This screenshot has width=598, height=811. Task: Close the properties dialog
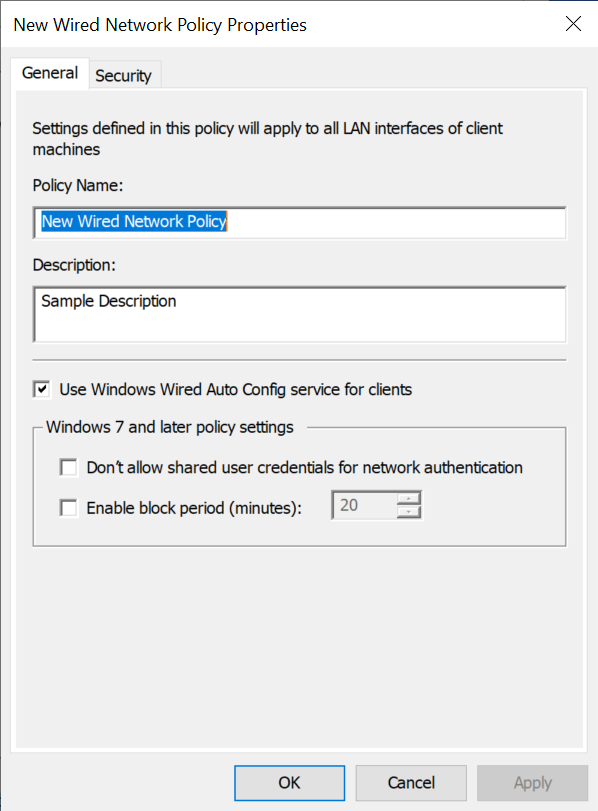click(573, 24)
